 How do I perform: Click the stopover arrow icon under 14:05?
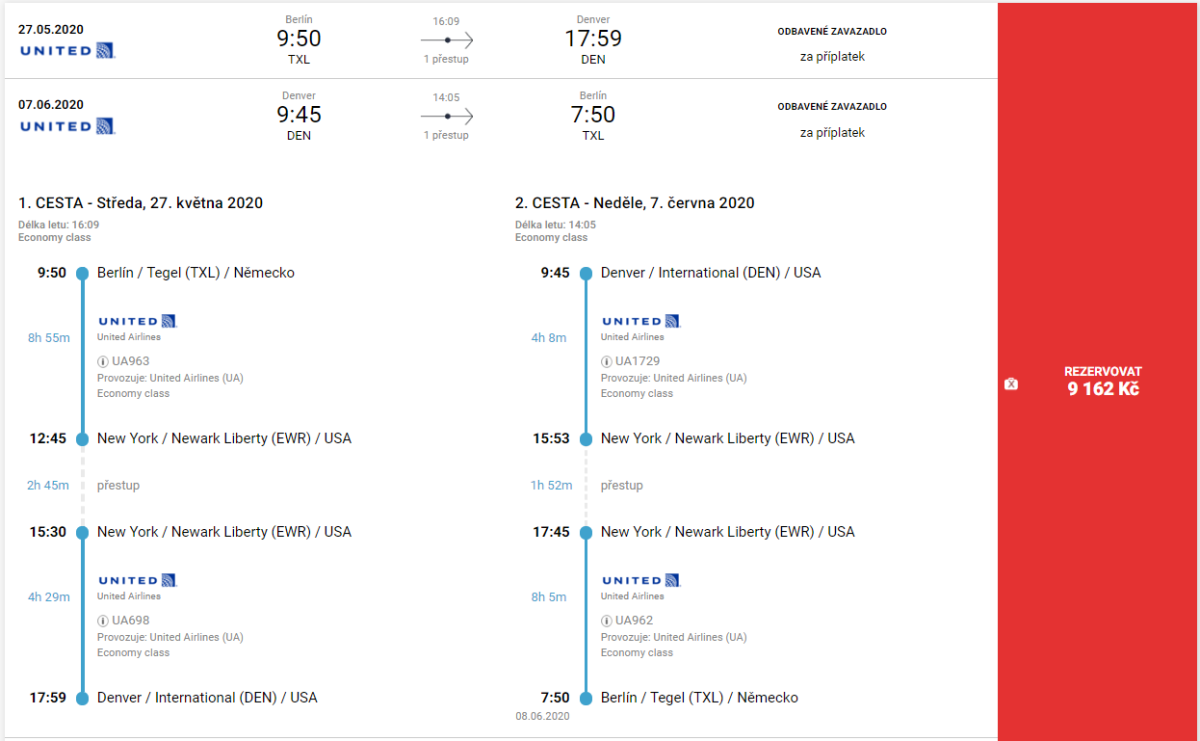click(446, 115)
